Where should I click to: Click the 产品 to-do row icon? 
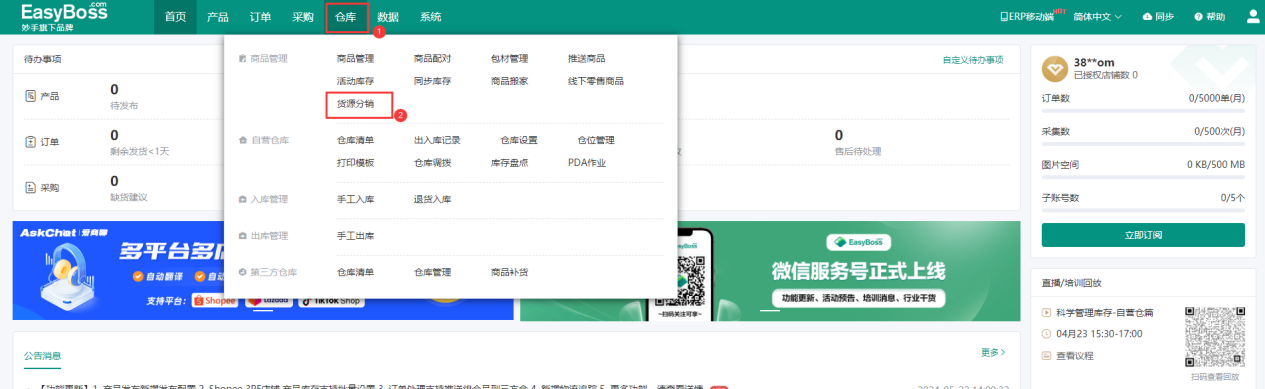tap(30, 96)
